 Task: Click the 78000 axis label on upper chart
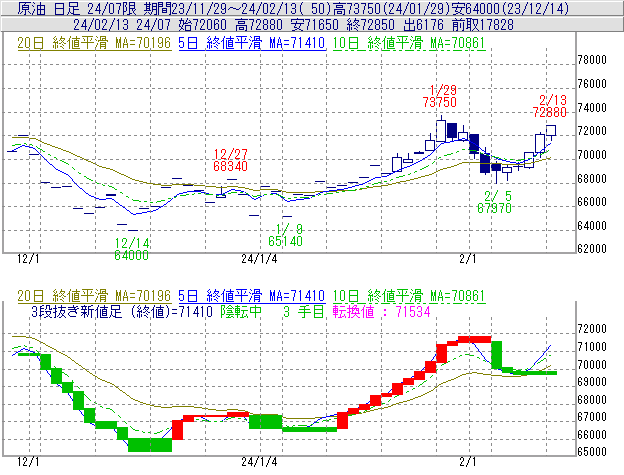592,60
